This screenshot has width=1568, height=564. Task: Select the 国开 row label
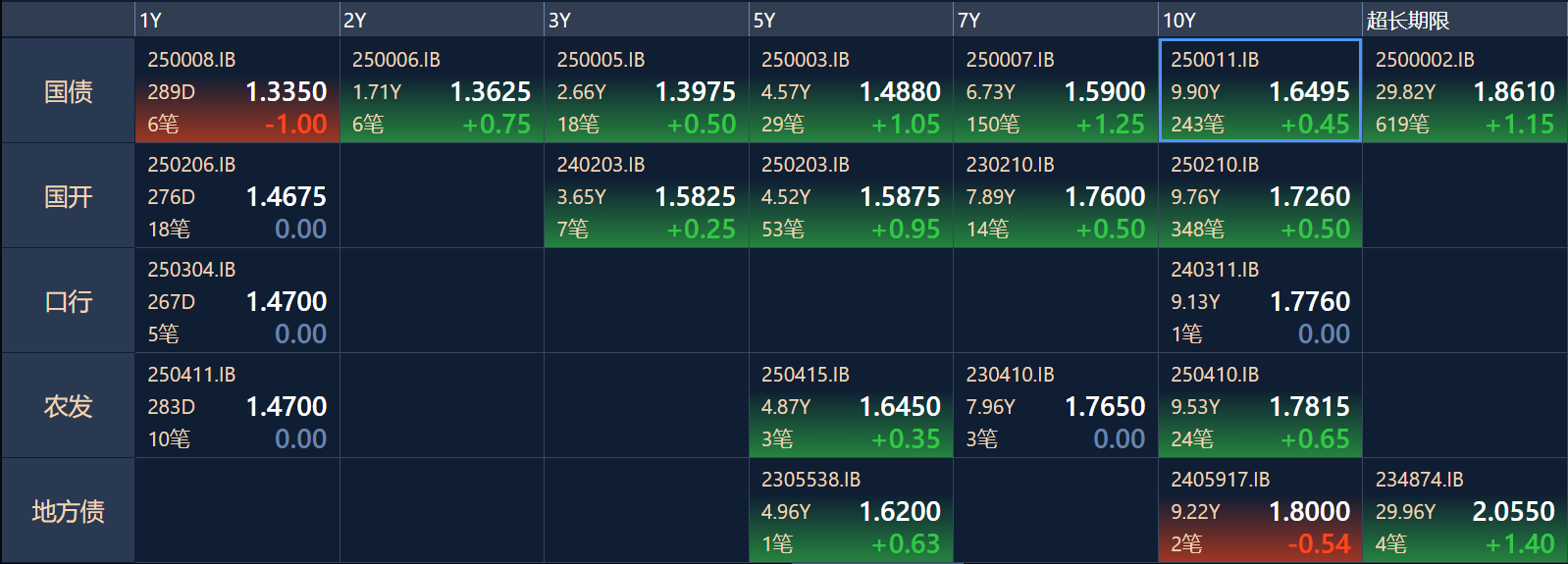coord(68,196)
